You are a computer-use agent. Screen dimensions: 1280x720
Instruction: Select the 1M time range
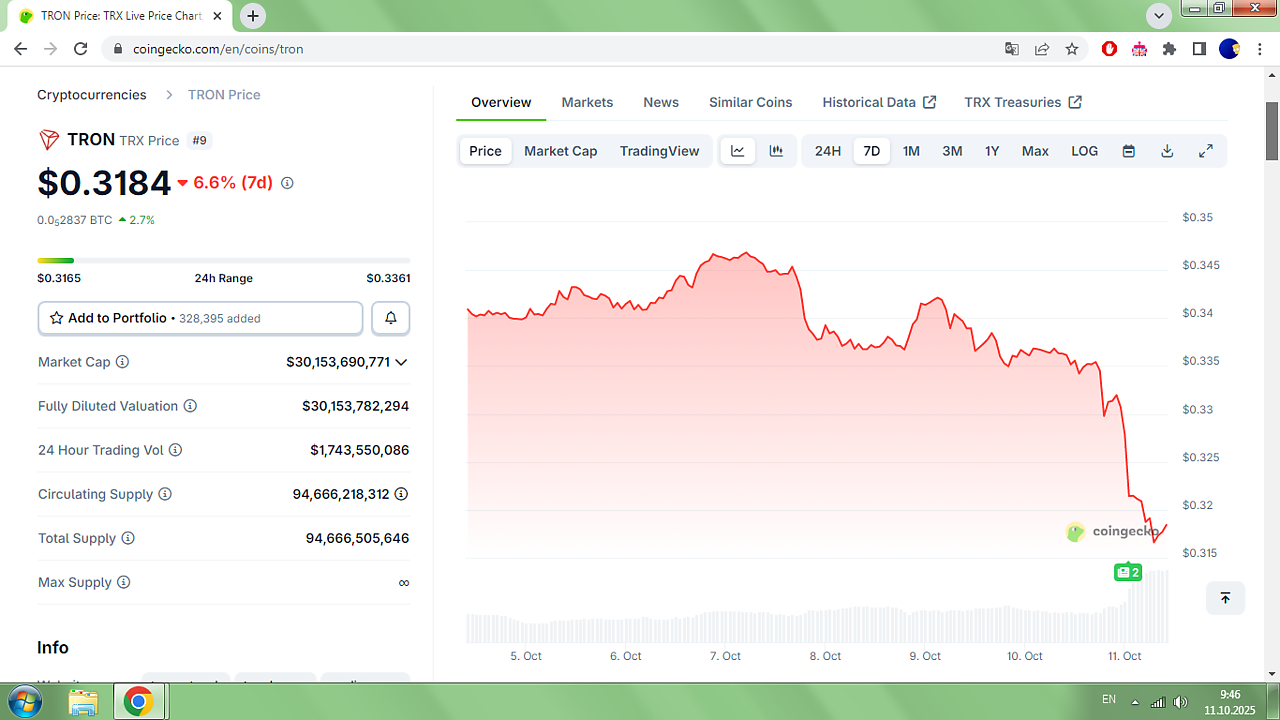[911, 151]
